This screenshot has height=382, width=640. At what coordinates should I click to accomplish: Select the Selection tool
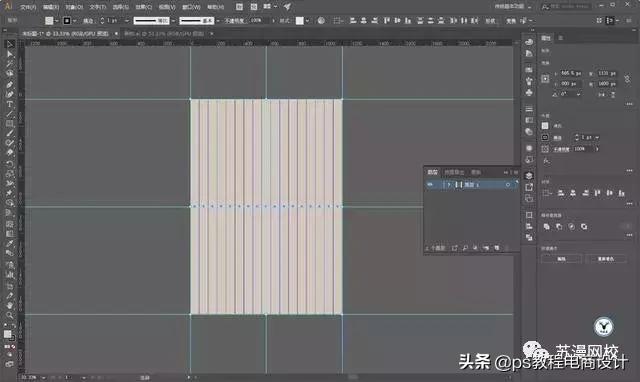pyautogui.click(x=10, y=44)
